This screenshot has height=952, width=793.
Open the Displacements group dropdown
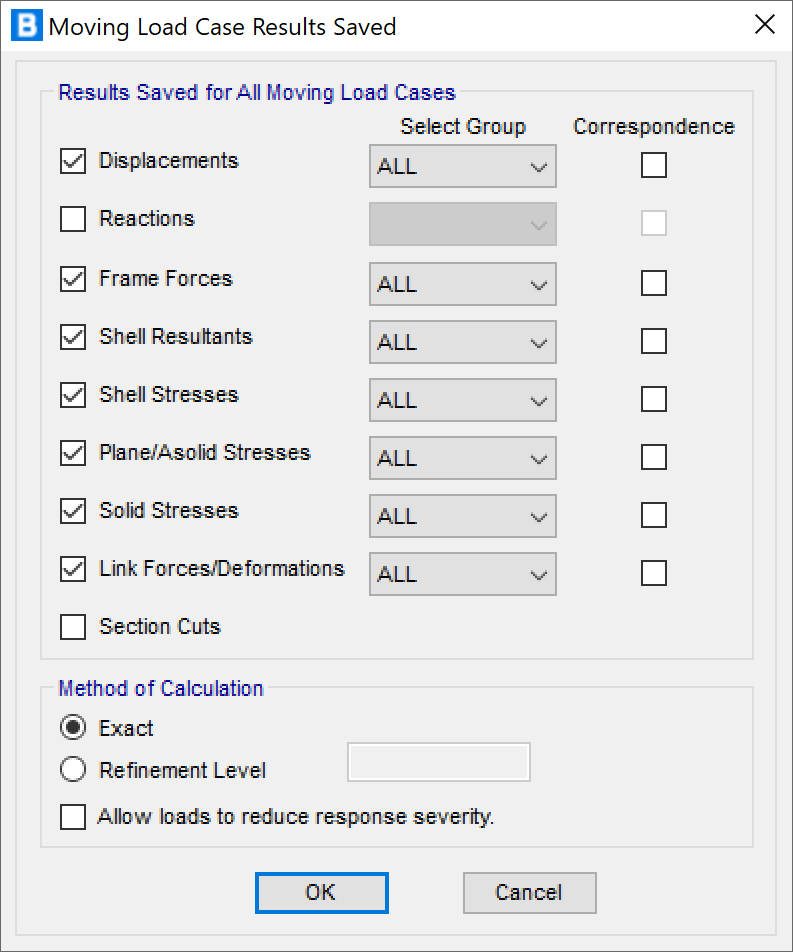(x=462, y=167)
